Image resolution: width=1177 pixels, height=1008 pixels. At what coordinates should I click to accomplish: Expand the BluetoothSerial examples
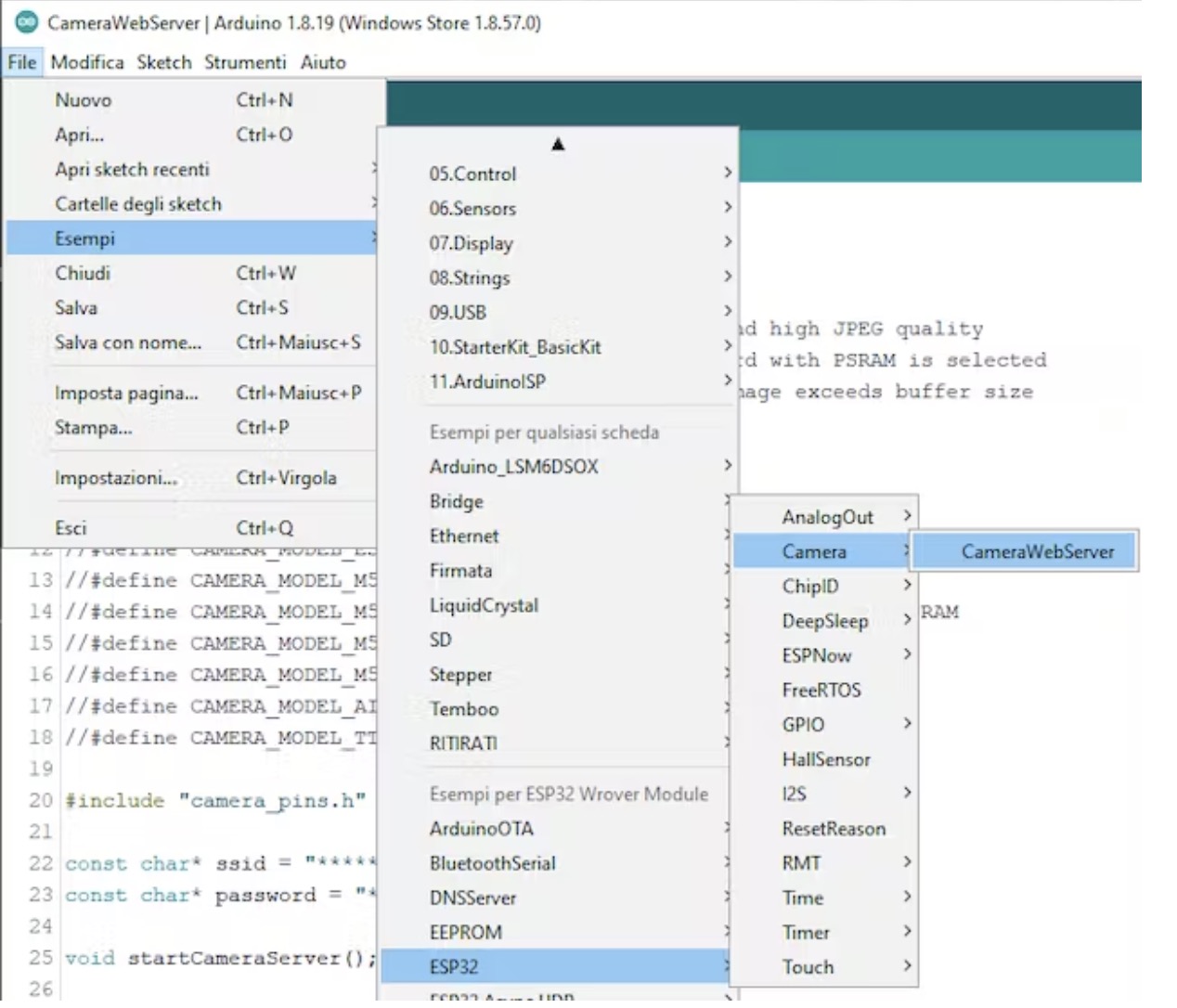coord(492,863)
